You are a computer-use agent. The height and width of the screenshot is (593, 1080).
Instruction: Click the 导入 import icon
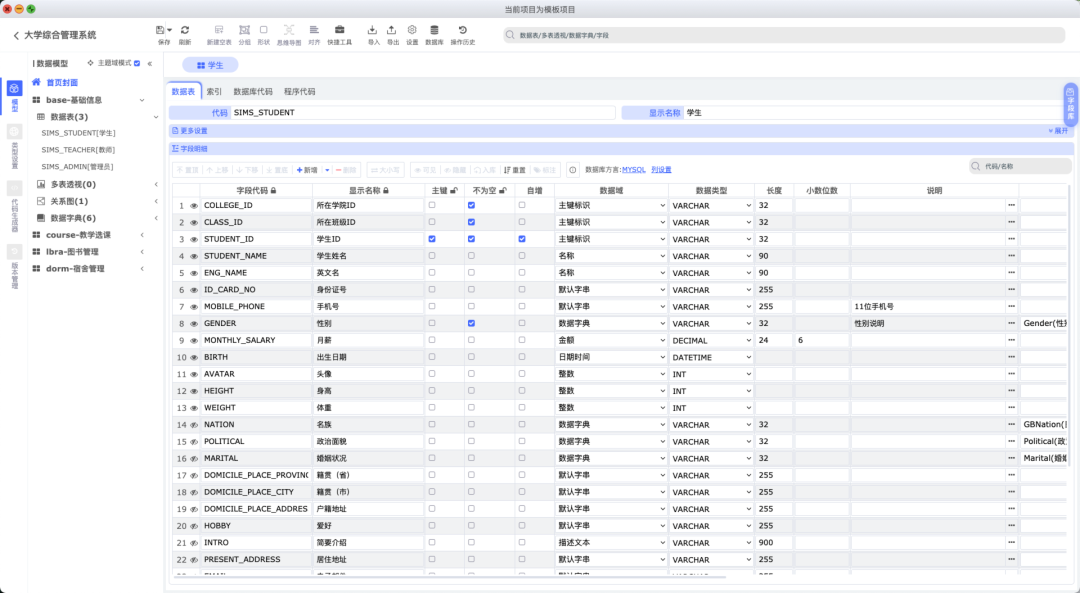pyautogui.click(x=373, y=30)
